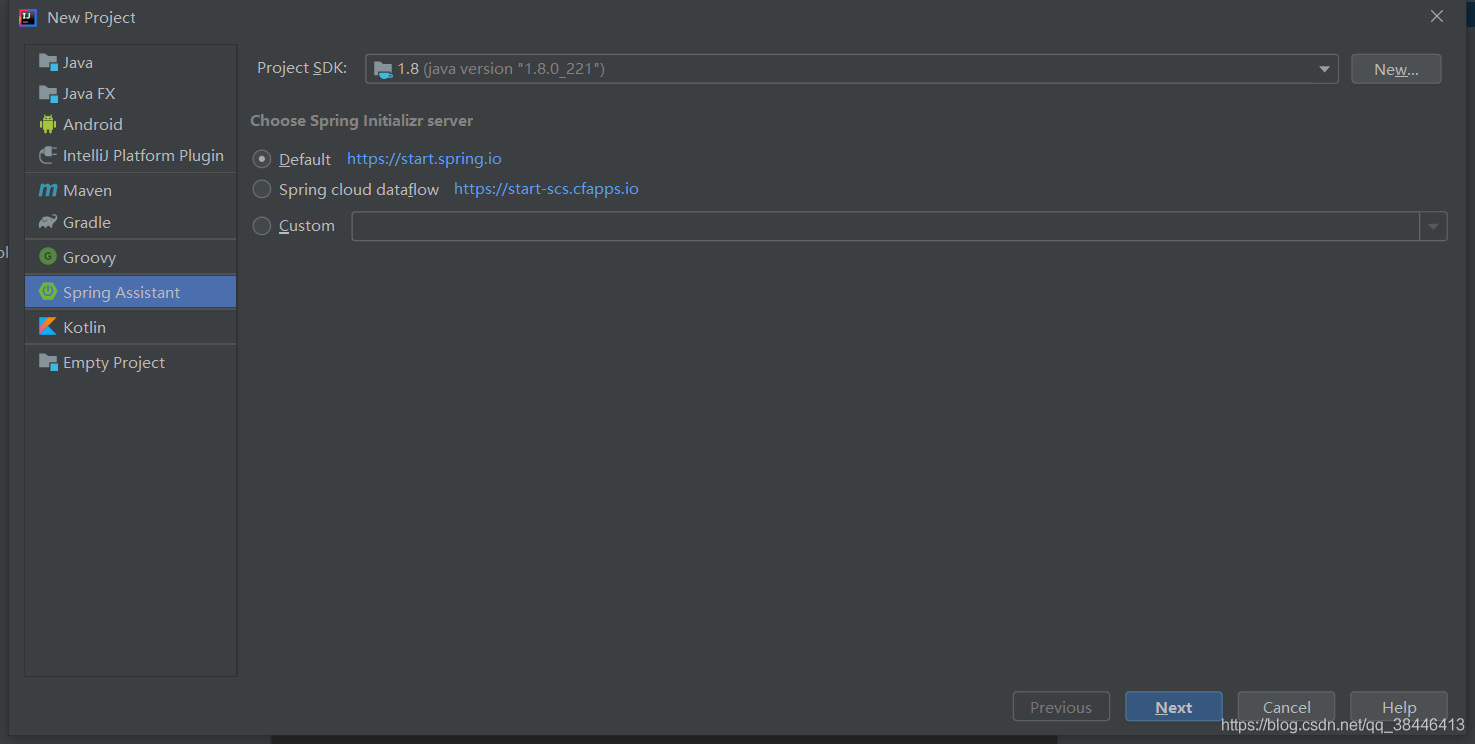Select the Custom server radio button
This screenshot has height=744, width=1475.
[262, 226]
